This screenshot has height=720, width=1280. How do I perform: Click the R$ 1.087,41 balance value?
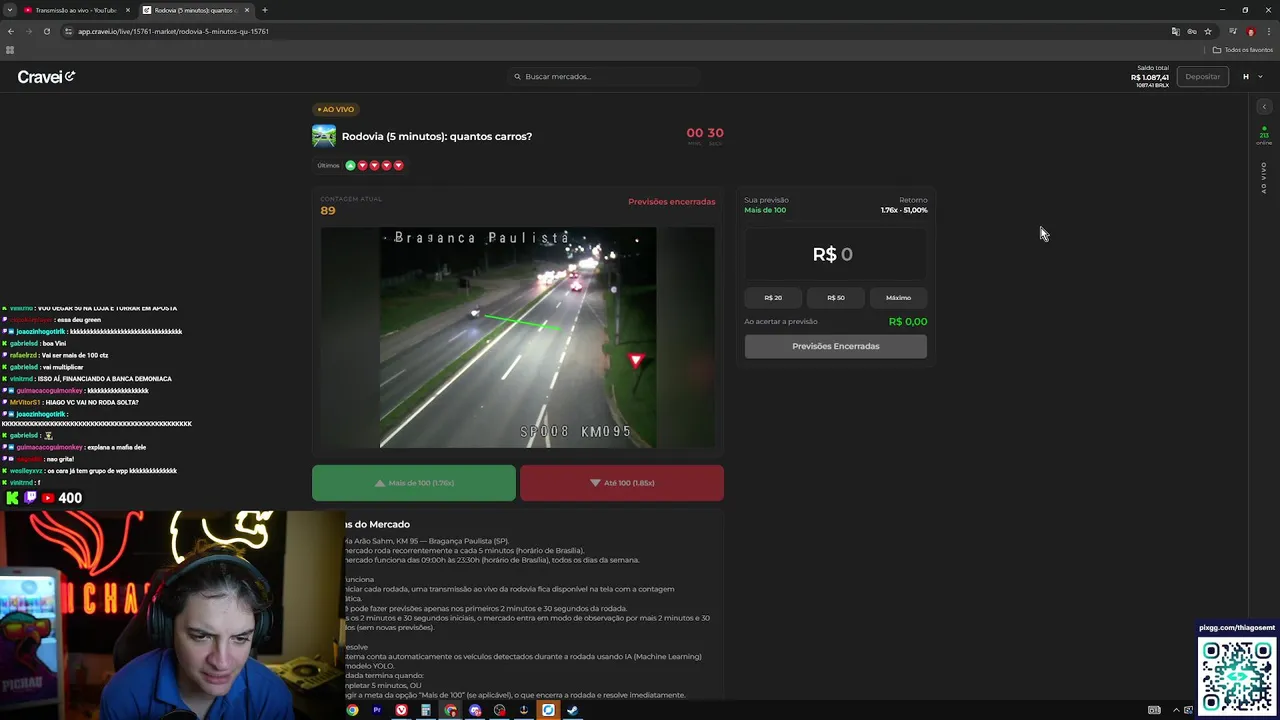(1150, 77)
